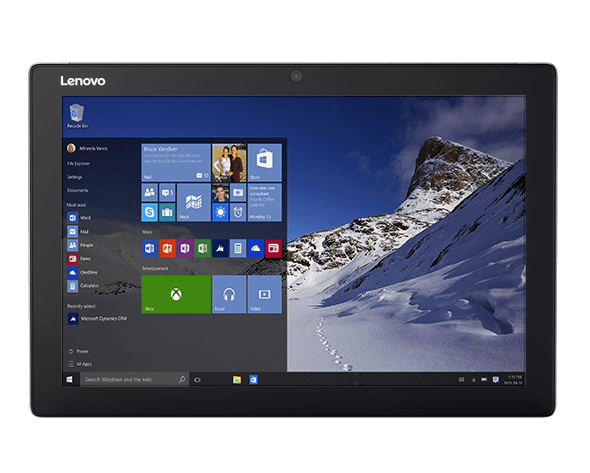Open Documents in the Start menu

pyautogui.click(x=78, y=190)
